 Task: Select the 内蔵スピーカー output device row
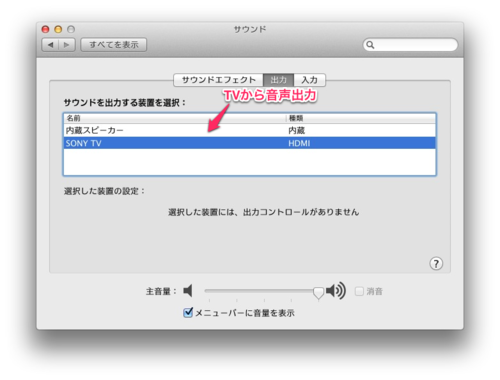250,130
